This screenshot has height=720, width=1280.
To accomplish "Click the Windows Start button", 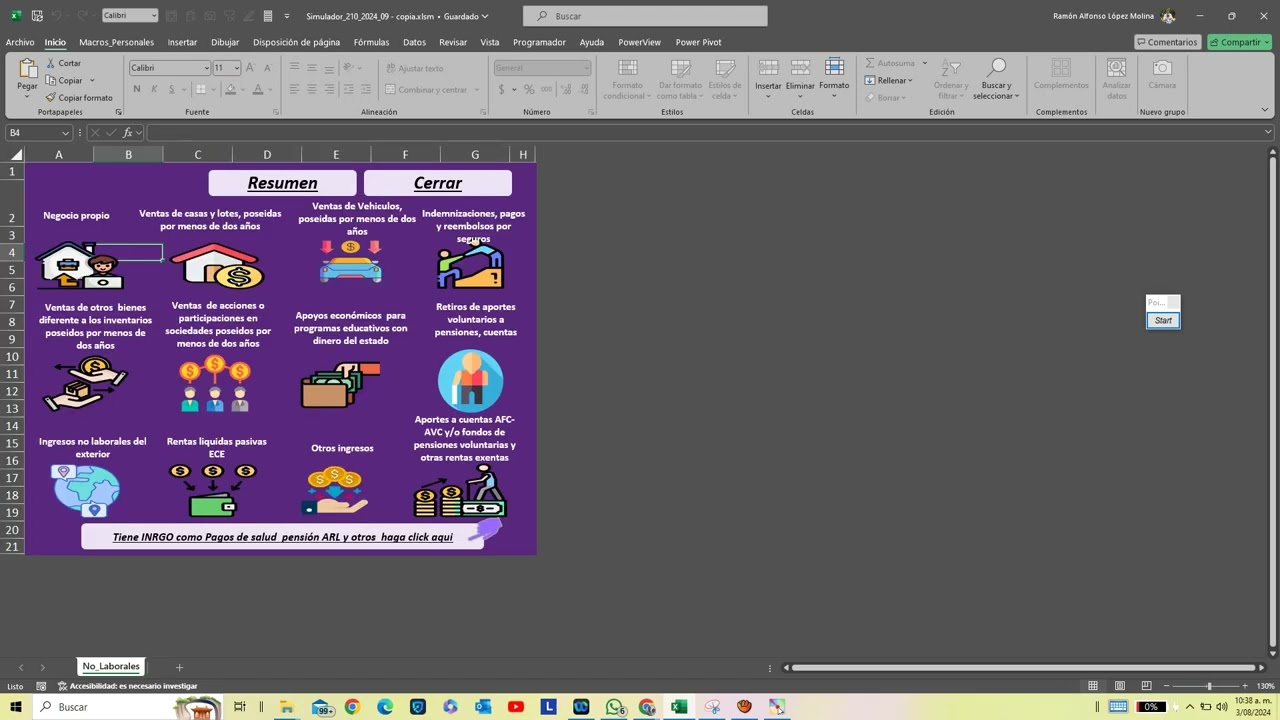I will point(15,707).
